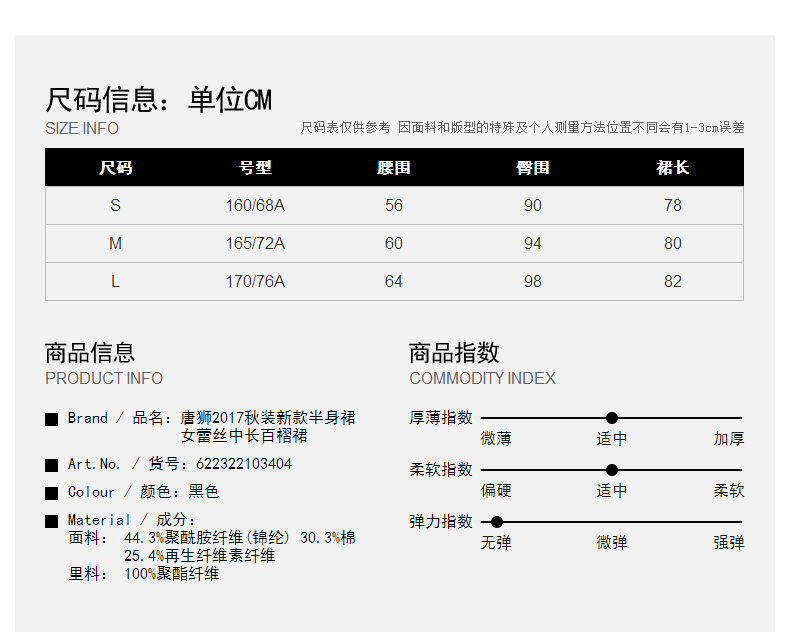Click the 弹力指数 slider knob

click(497, 522)
